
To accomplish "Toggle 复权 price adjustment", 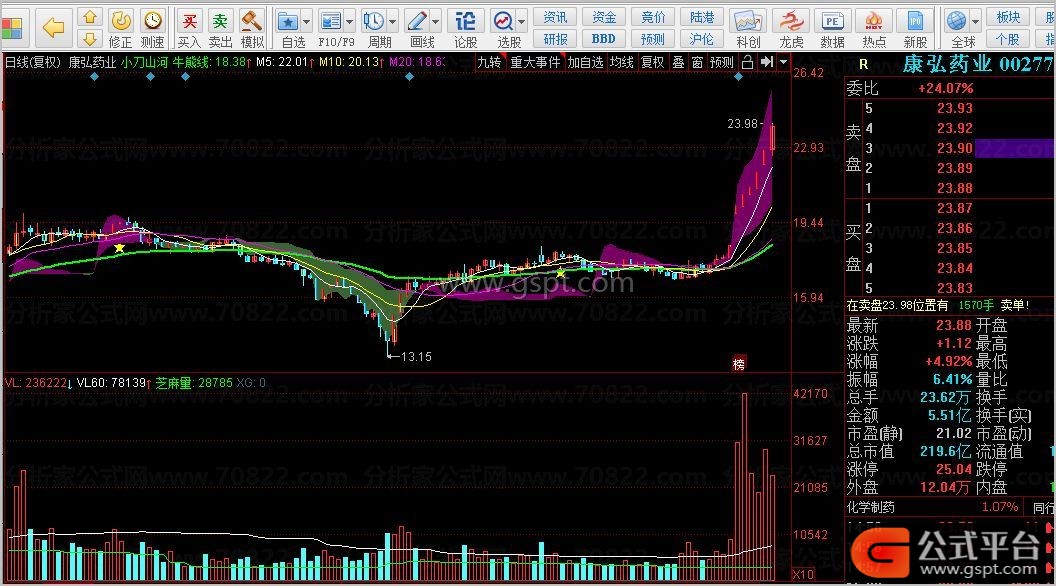I will pyautogui.click(x=653, y=63).
